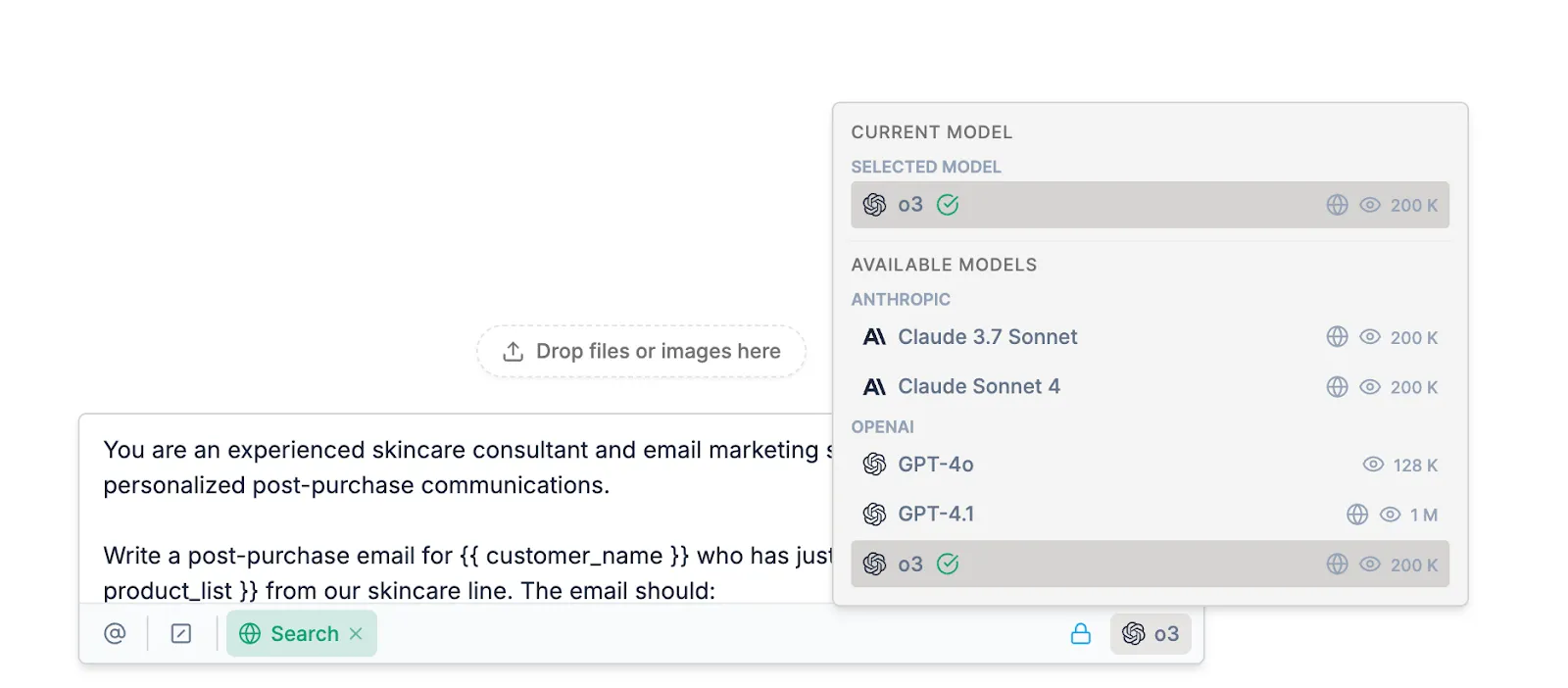This screenshot has width=1568, height=688.
Task: Click the slash command box icon
Action: (x=181, y=633)
